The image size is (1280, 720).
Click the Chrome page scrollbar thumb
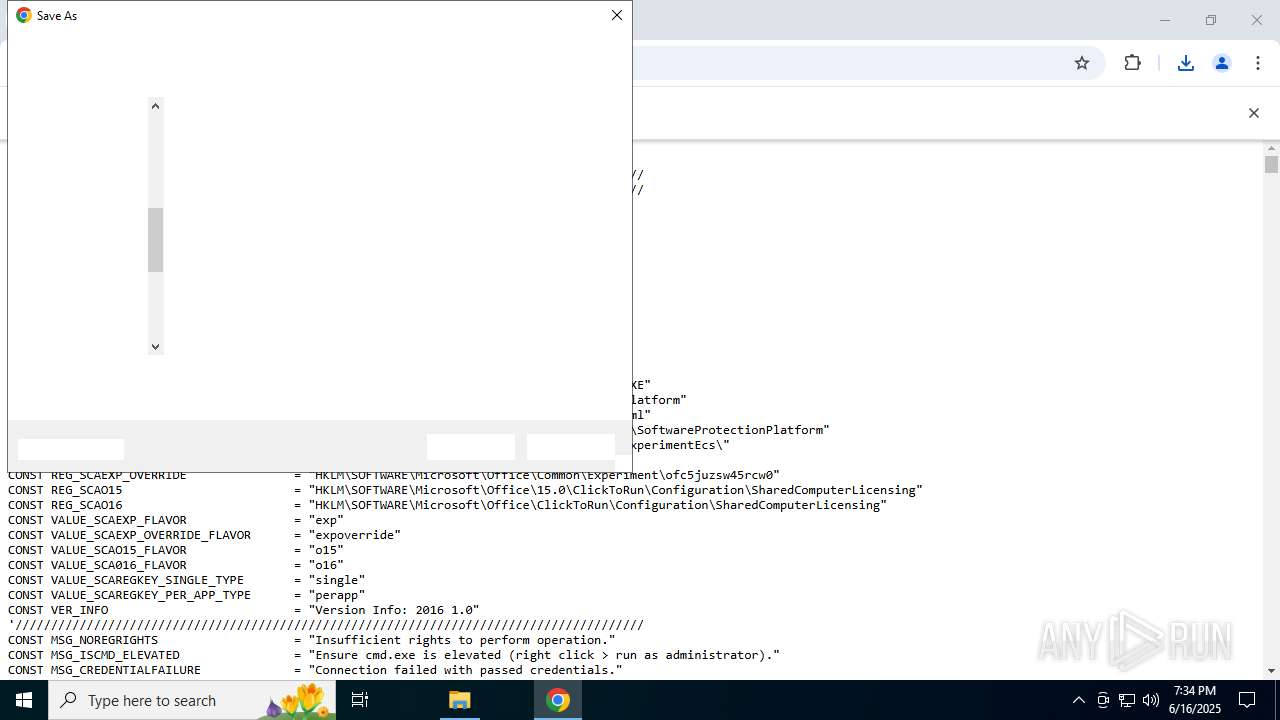tap(1271, 165)
